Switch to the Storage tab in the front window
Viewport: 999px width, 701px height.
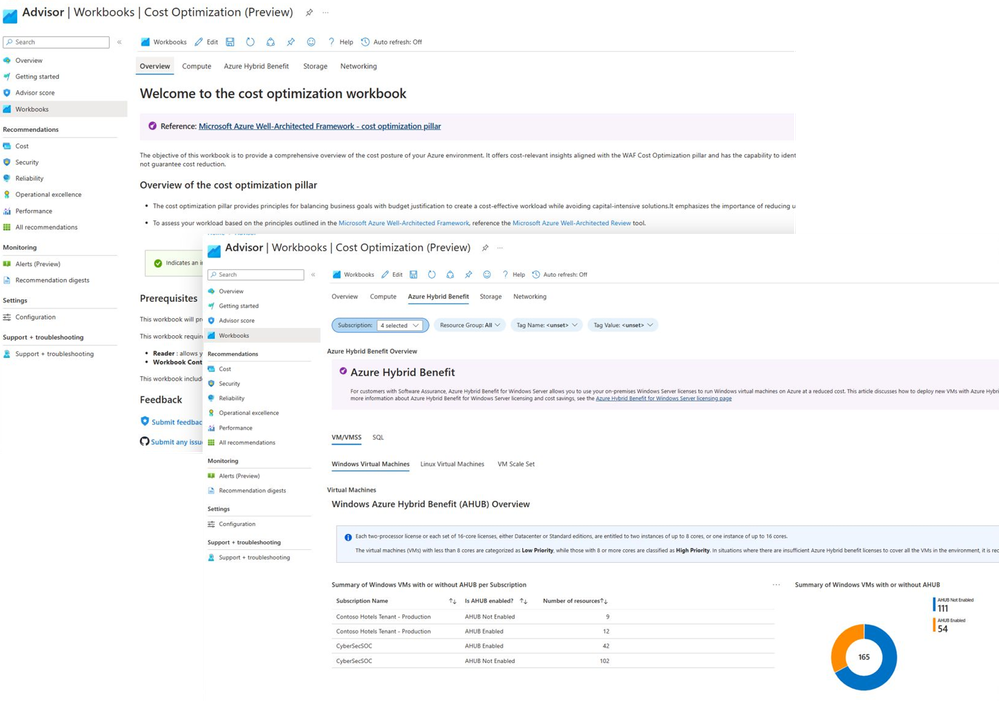tap(491, 296)
